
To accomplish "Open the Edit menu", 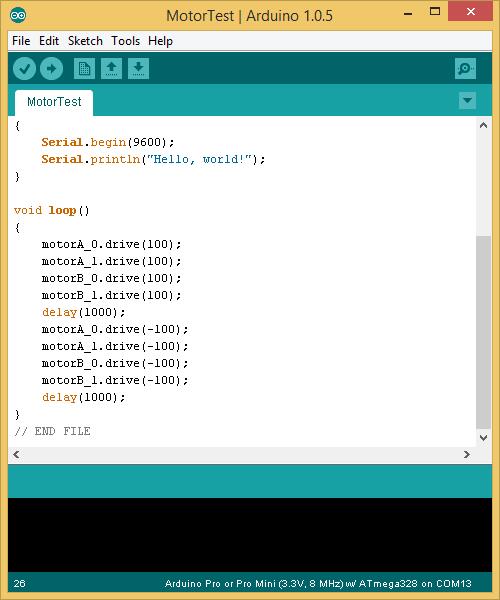I will [49, 41].
